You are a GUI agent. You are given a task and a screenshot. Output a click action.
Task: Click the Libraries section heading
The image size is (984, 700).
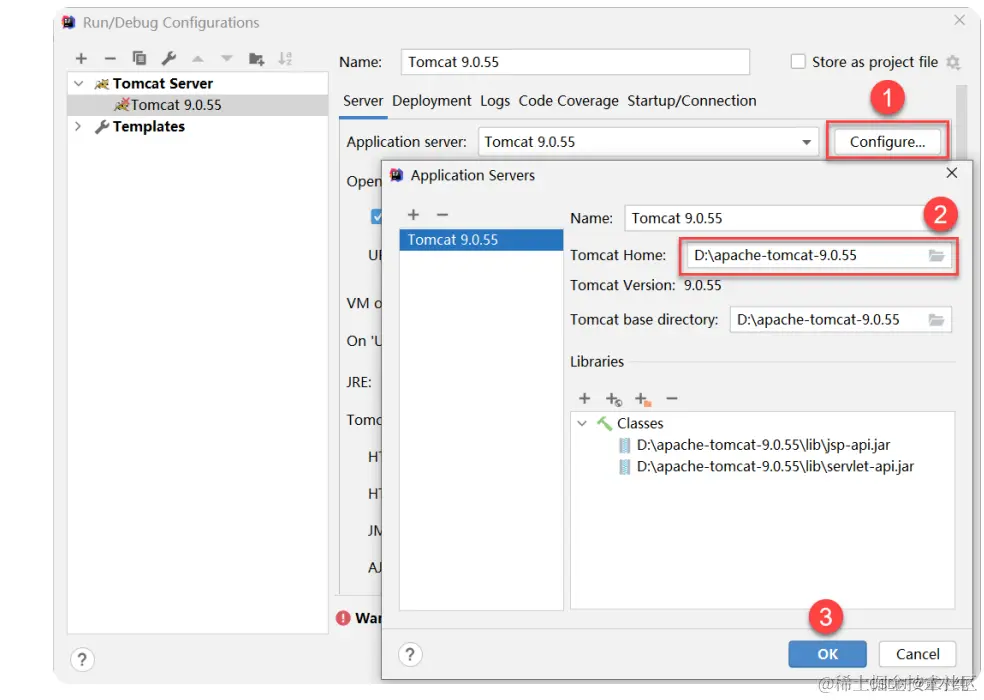tap(597, 362)
